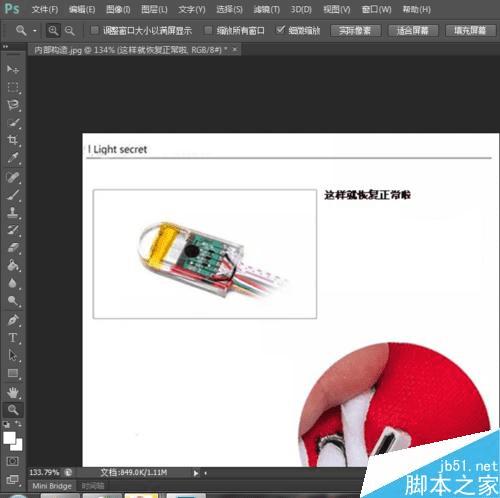Click the 文档:849.0K/1.11M status text

click(x=134, y=472)
